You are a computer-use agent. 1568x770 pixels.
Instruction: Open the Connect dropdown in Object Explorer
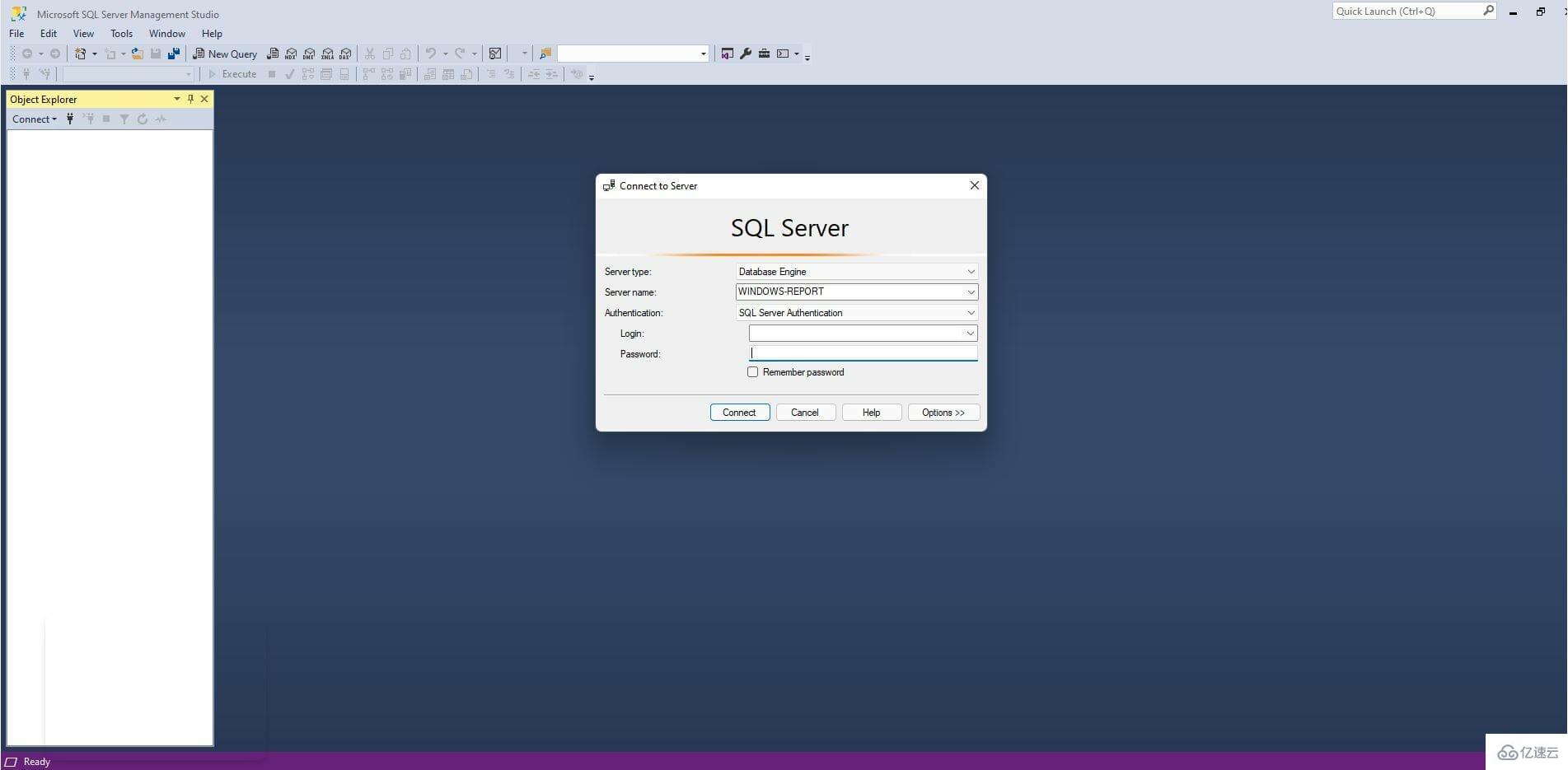click(x=35, y=119)
